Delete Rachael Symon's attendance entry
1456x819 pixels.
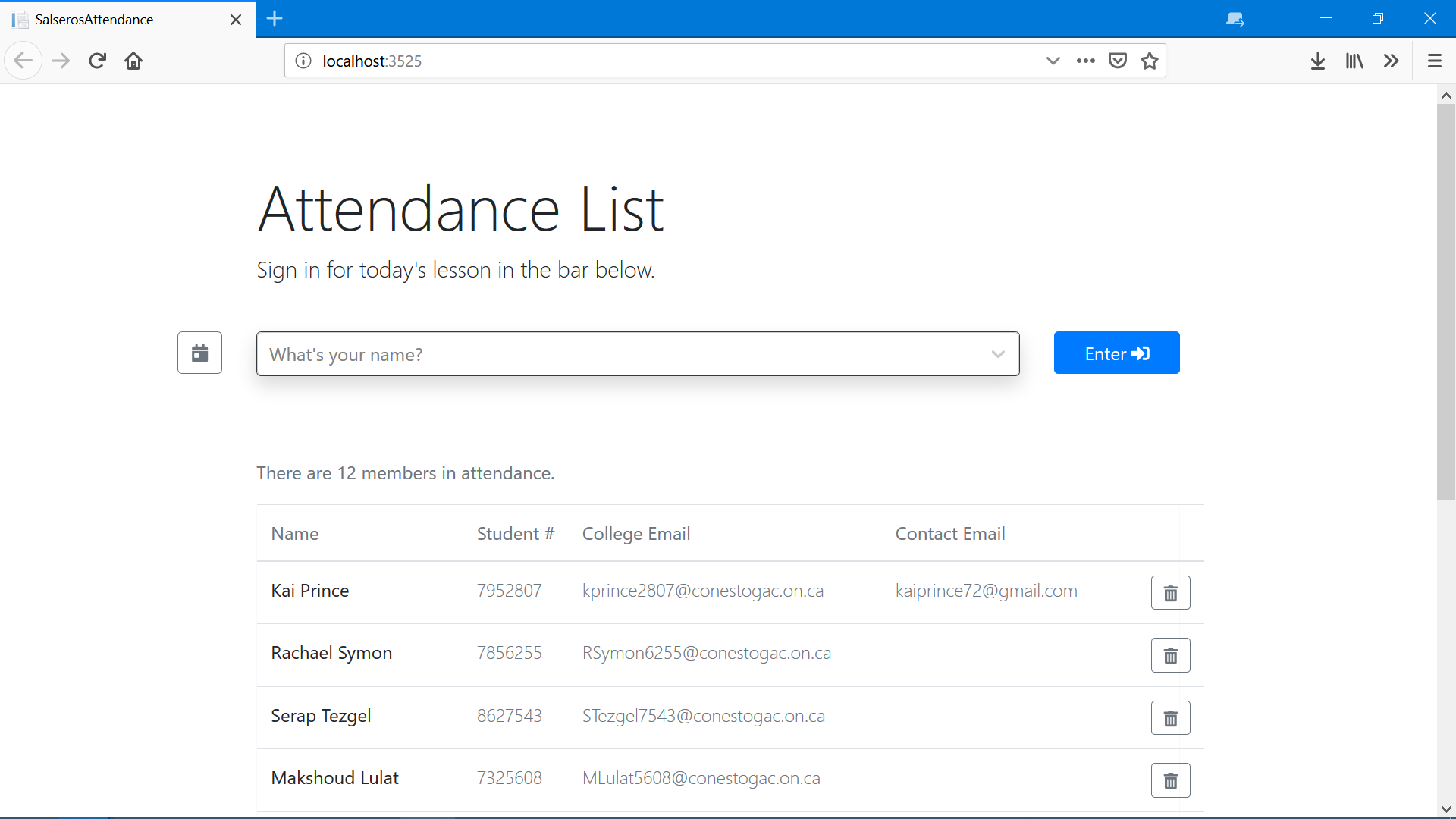click(1170, 655)
